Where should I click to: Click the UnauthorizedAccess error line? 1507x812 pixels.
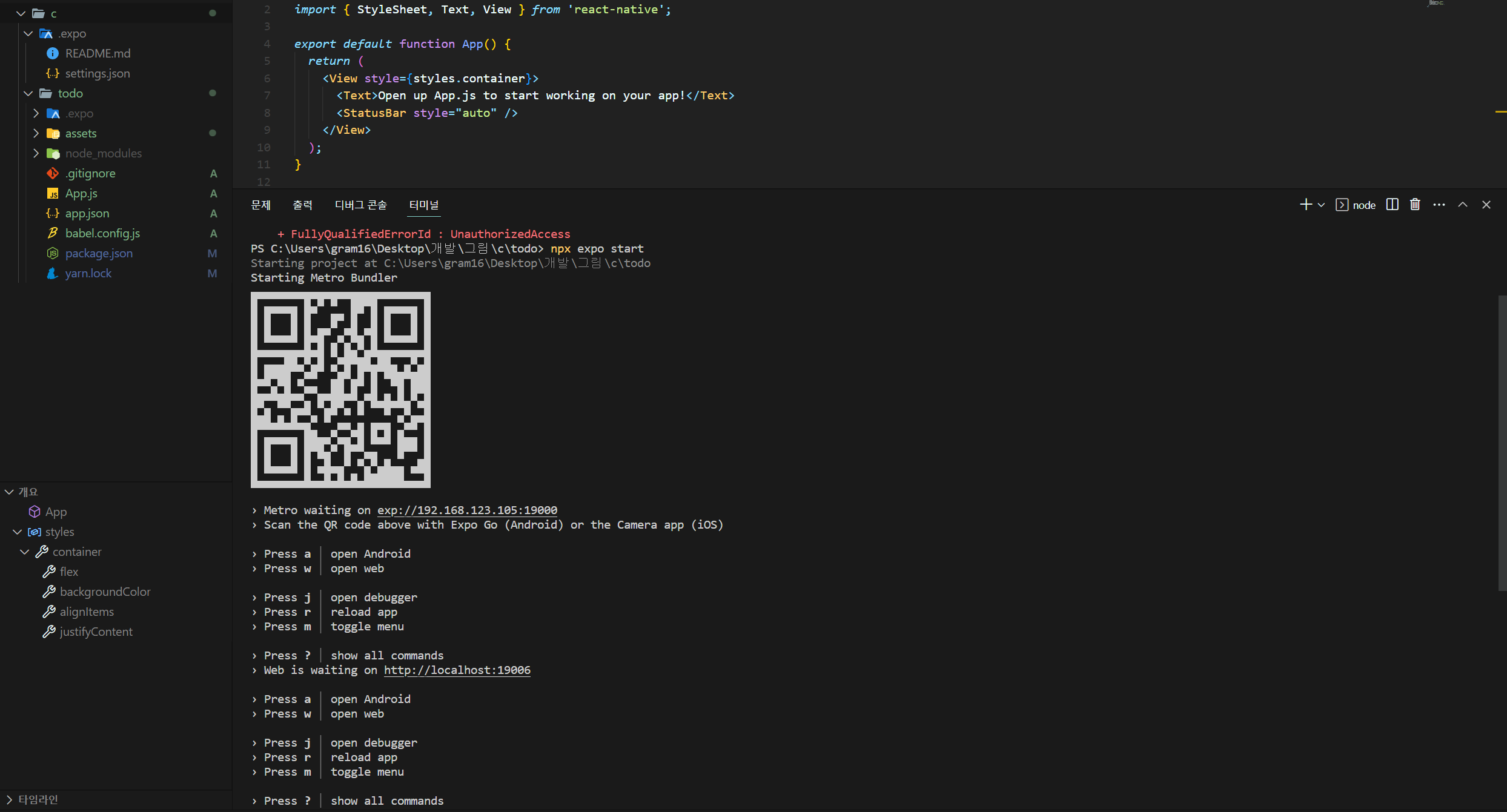click(424, 234)
